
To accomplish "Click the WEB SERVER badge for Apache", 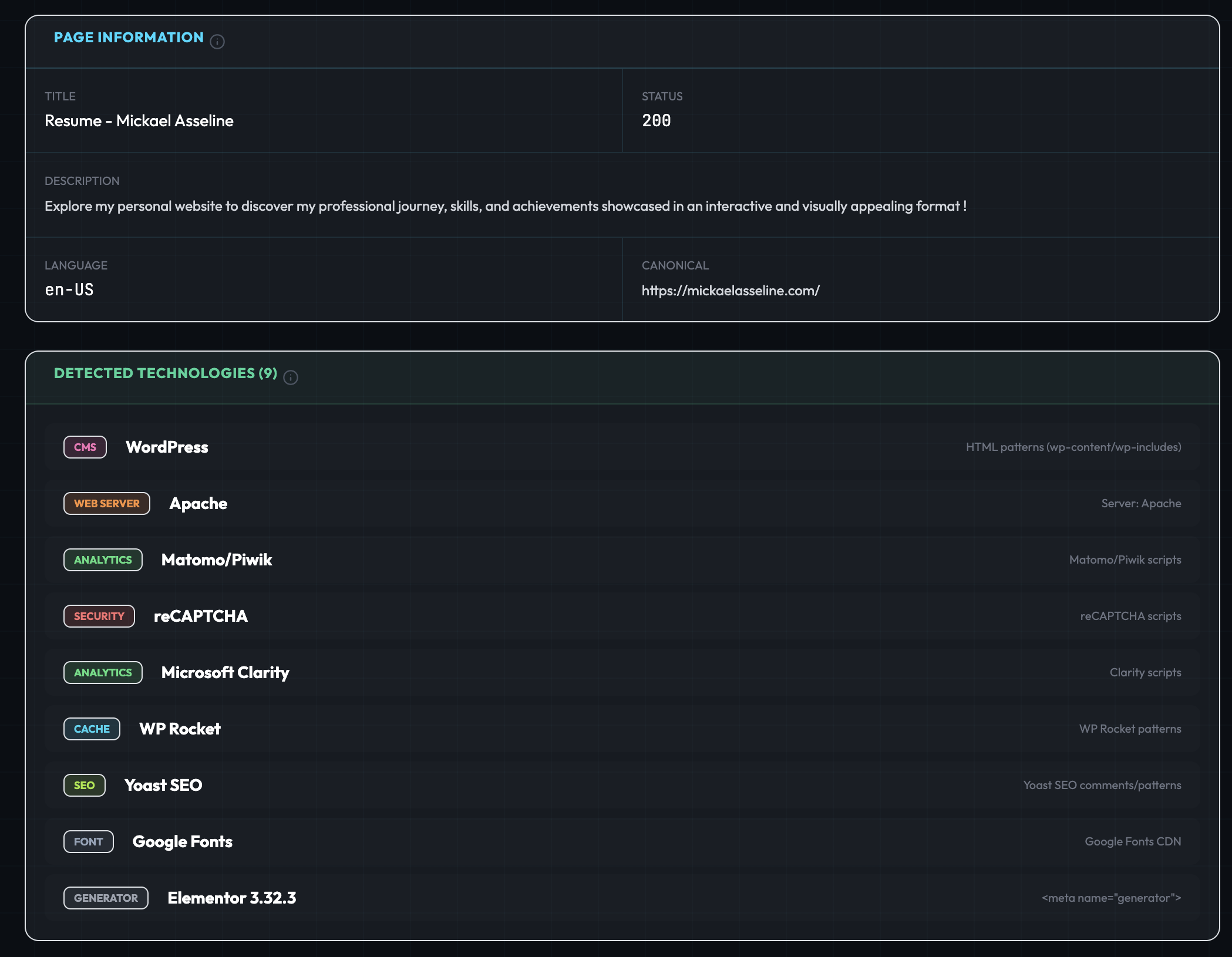I will [x=107, y=504].
